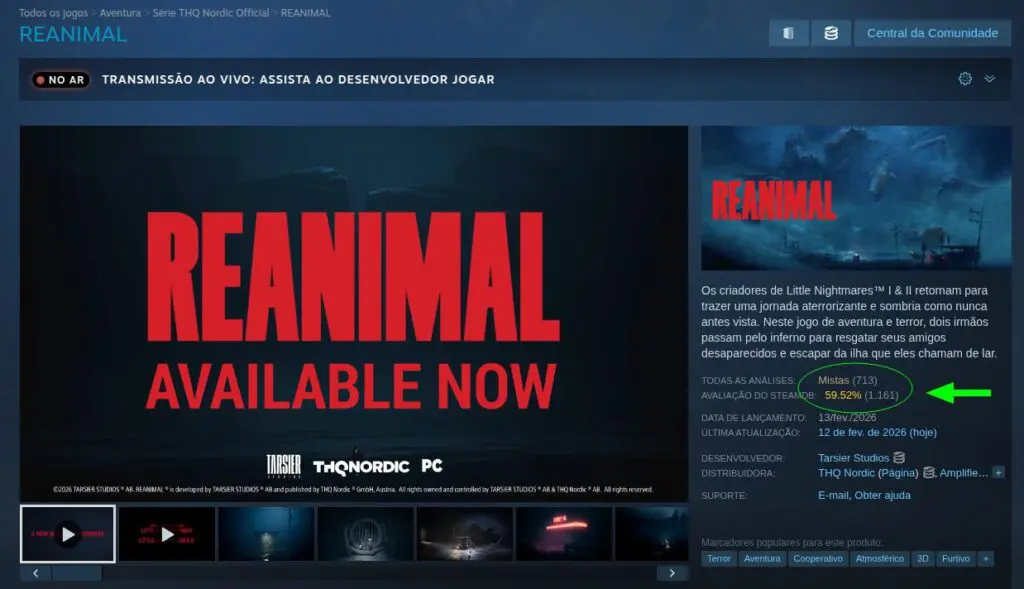Viewport: 1024px width, 589px height.
Task: Show more tags with plus button
Action: coord(986,559)
